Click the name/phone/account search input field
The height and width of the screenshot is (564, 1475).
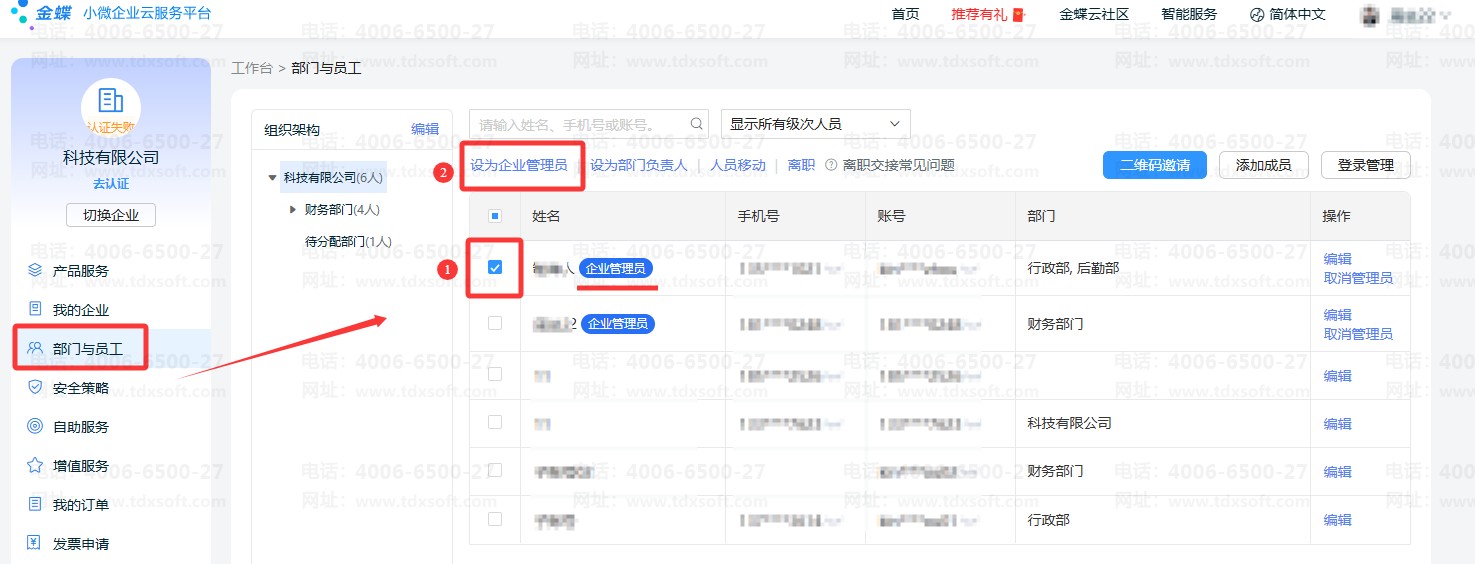click(x=578, y=124)
